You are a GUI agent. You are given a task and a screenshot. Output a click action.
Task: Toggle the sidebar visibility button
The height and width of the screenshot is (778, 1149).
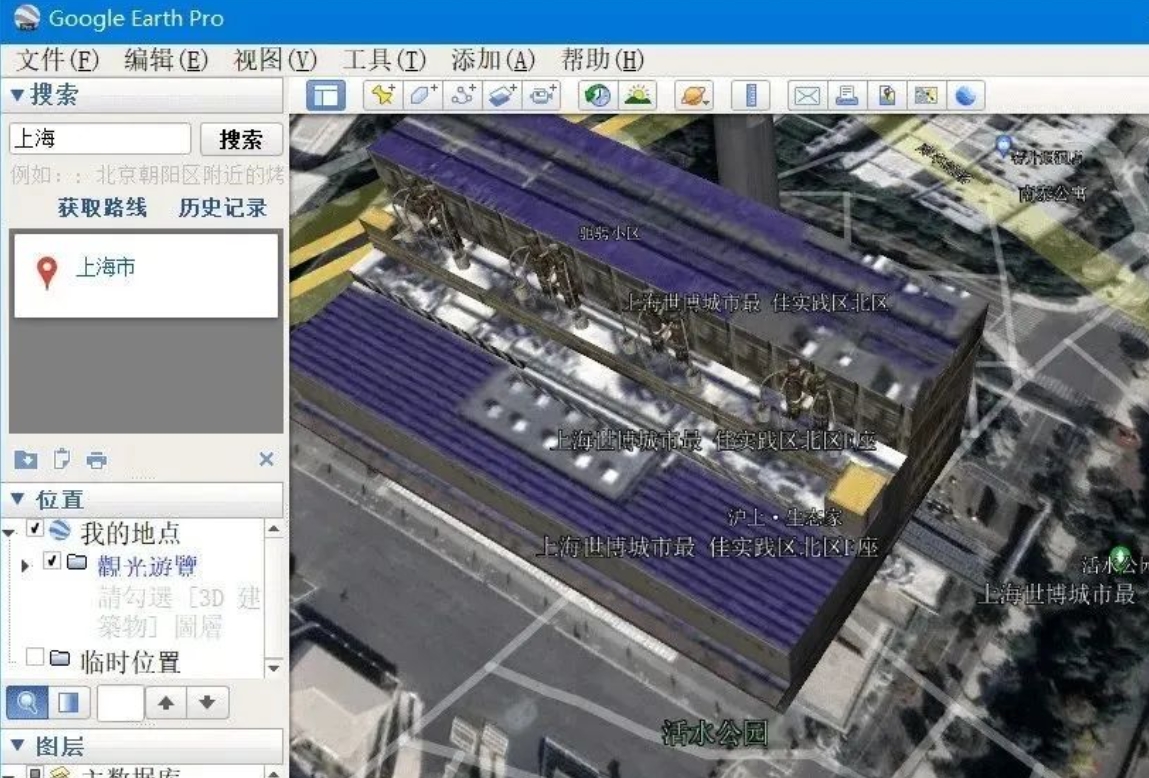[325, 96]
